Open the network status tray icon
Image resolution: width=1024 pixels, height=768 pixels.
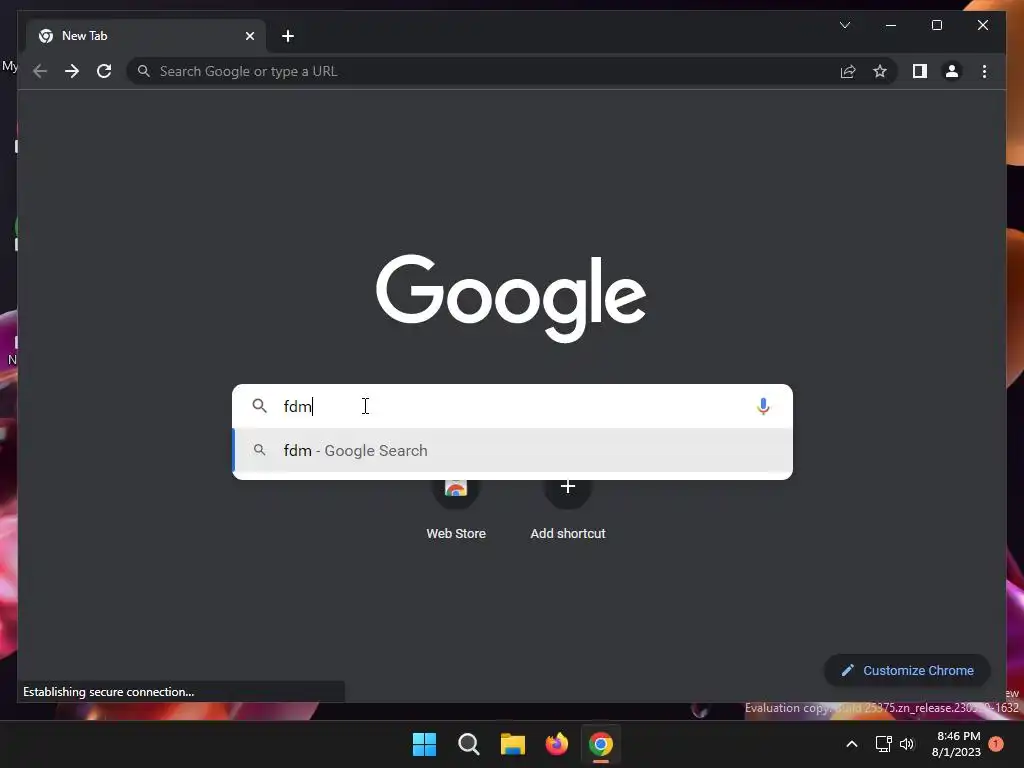coord(884,744)
